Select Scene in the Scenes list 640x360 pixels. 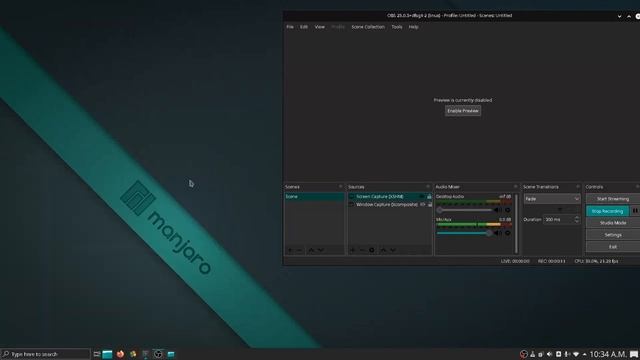pos(314,196)
